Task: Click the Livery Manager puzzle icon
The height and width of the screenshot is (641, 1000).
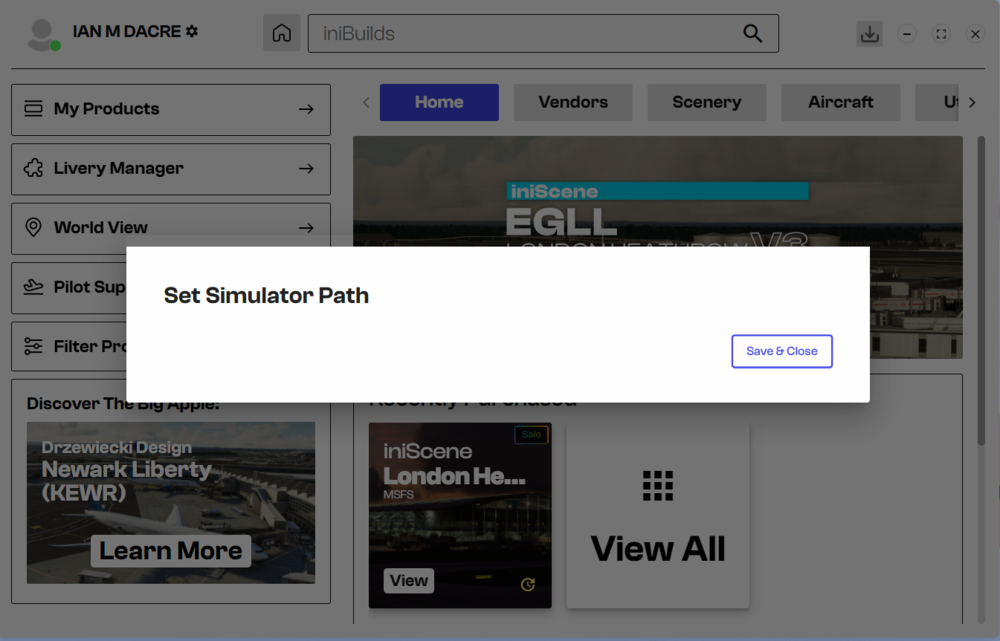Action: point(33,168)
